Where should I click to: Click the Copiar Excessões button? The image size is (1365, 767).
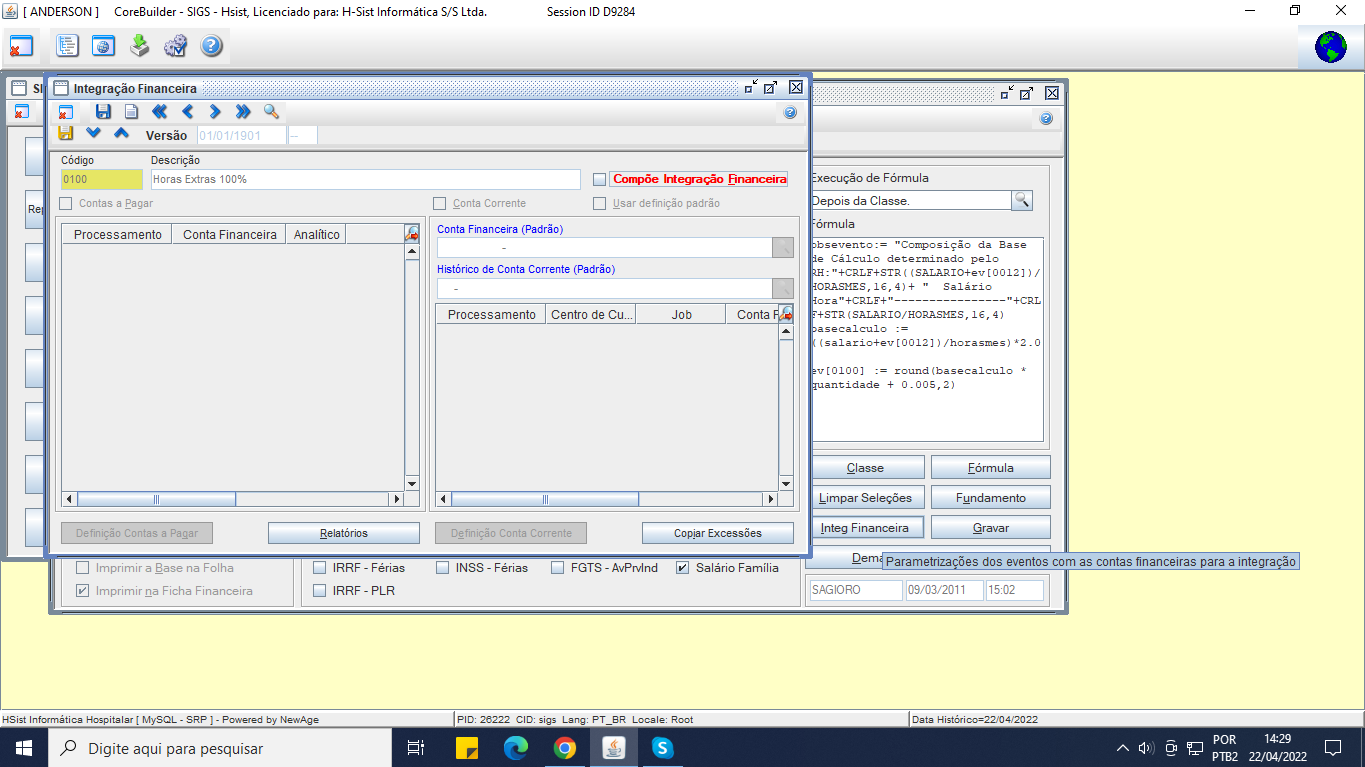pyautogui.click(x=718, y=533)
